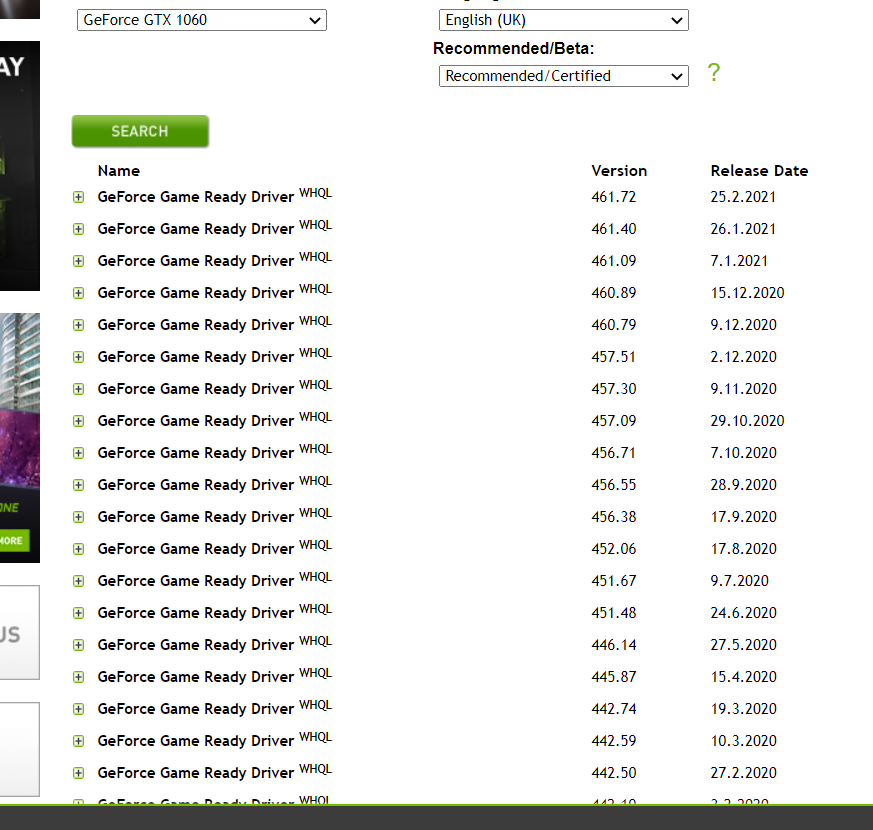This screenshot has width=873, height=830.
Task: Click the Recommended/Beta label
Action: [513, 49]
